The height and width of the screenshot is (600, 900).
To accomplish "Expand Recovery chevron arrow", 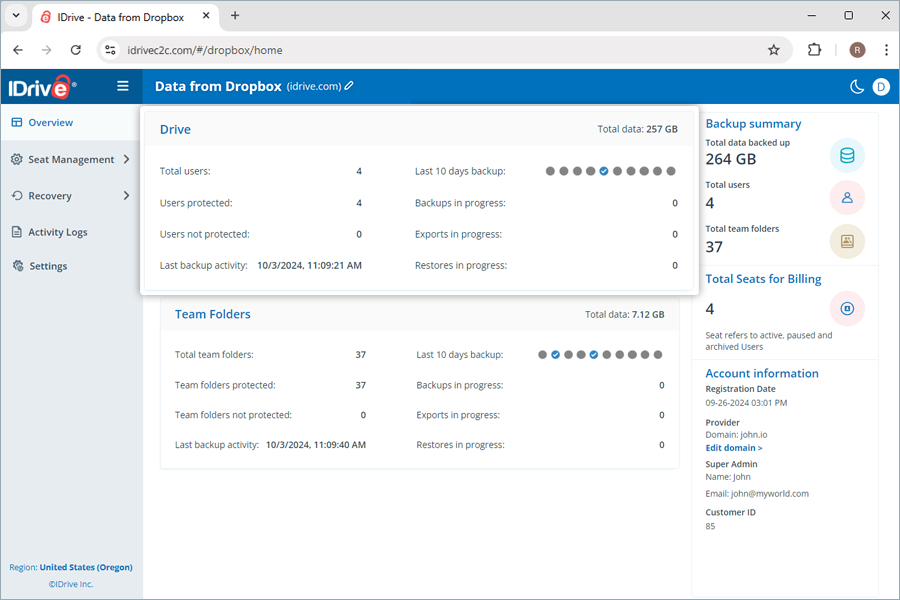I will pos(127,196).
